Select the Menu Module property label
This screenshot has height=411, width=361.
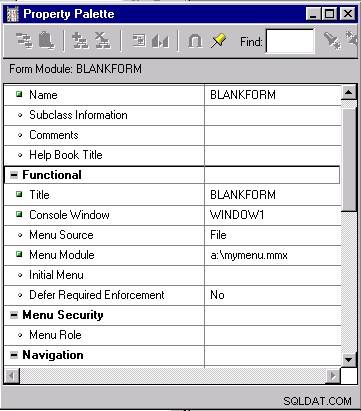click(62, 255)
